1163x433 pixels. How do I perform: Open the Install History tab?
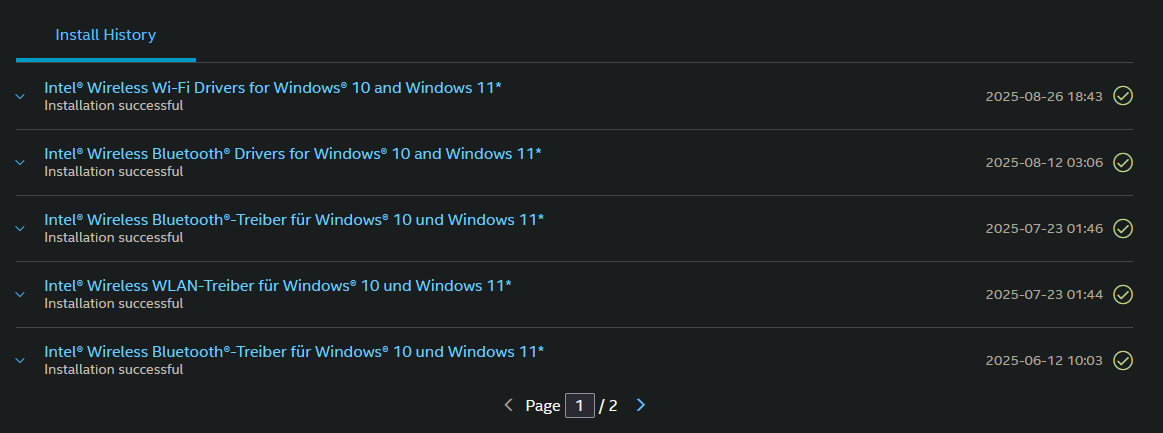[105, 35]
